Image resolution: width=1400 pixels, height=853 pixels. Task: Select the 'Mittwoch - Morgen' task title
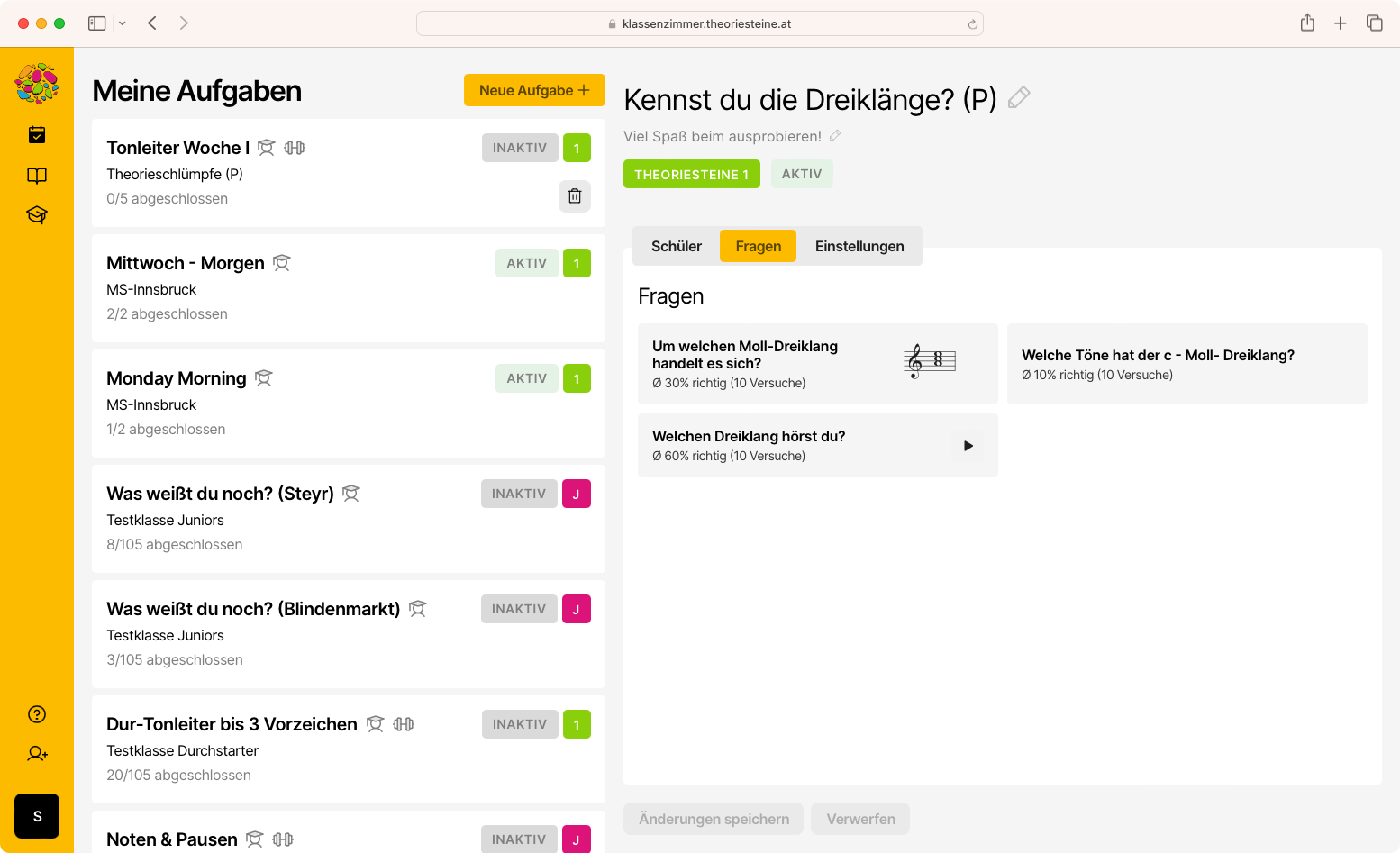186,263
